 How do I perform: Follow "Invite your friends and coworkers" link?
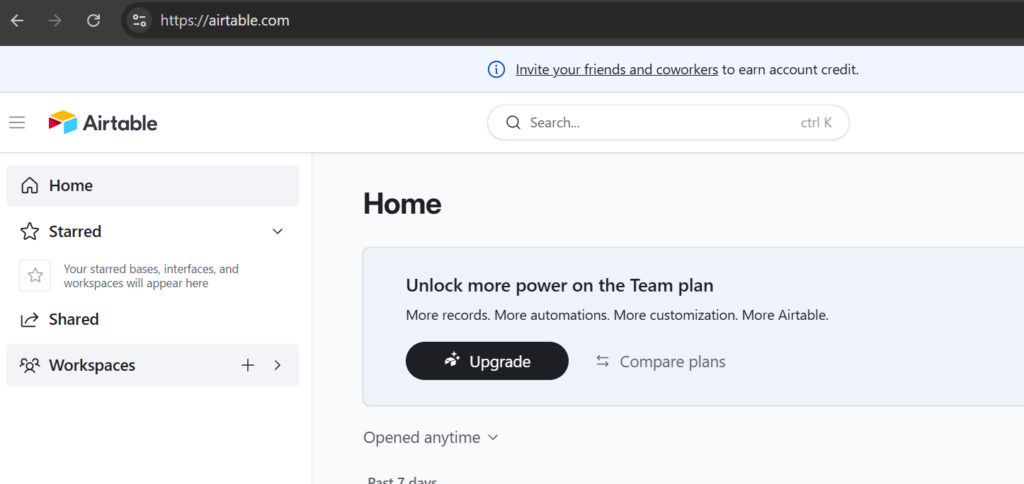click(616, 70)
